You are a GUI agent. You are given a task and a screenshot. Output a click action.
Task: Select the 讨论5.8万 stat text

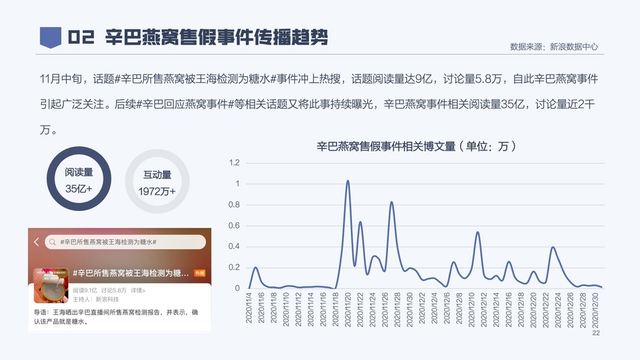coord(114,291)
